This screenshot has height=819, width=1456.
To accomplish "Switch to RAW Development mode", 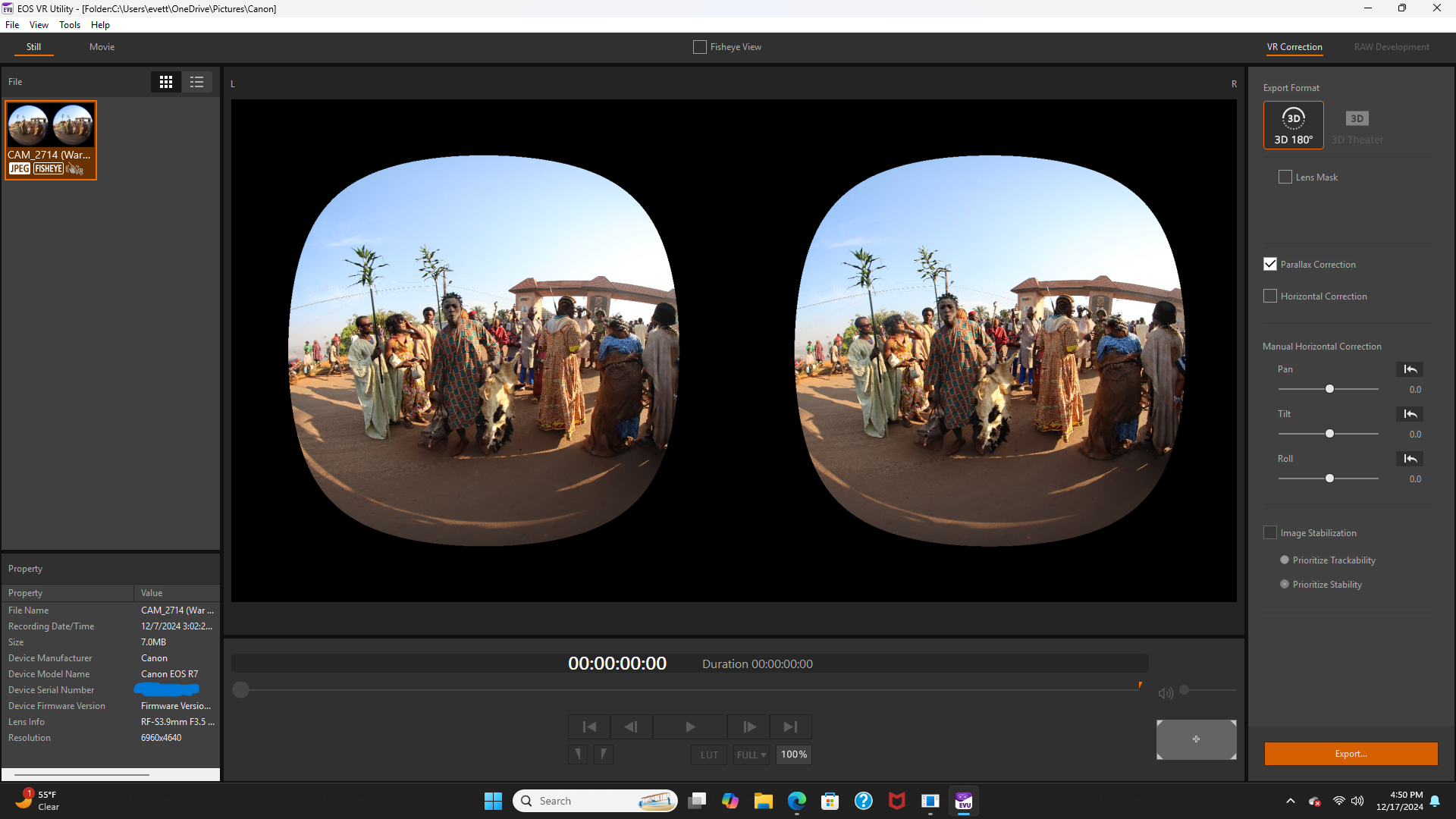I will [1392, 46].
